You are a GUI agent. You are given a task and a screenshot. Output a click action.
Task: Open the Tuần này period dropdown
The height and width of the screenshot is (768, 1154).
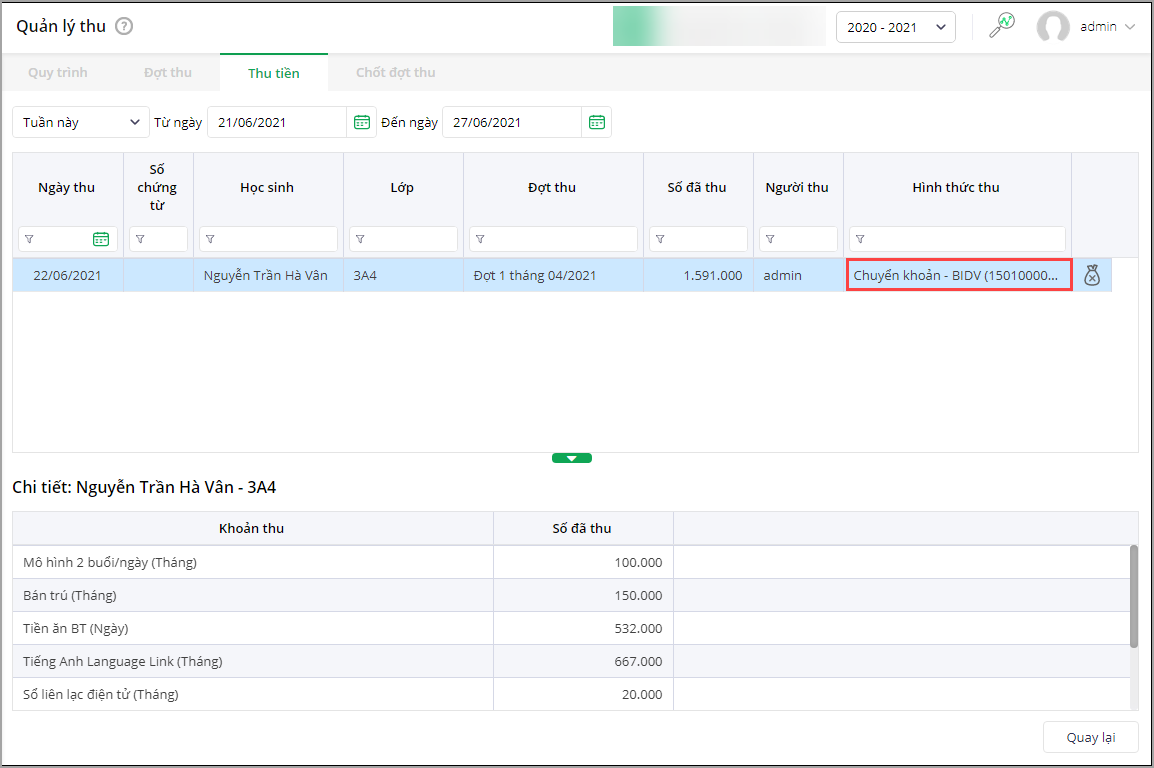coord(80,122)
